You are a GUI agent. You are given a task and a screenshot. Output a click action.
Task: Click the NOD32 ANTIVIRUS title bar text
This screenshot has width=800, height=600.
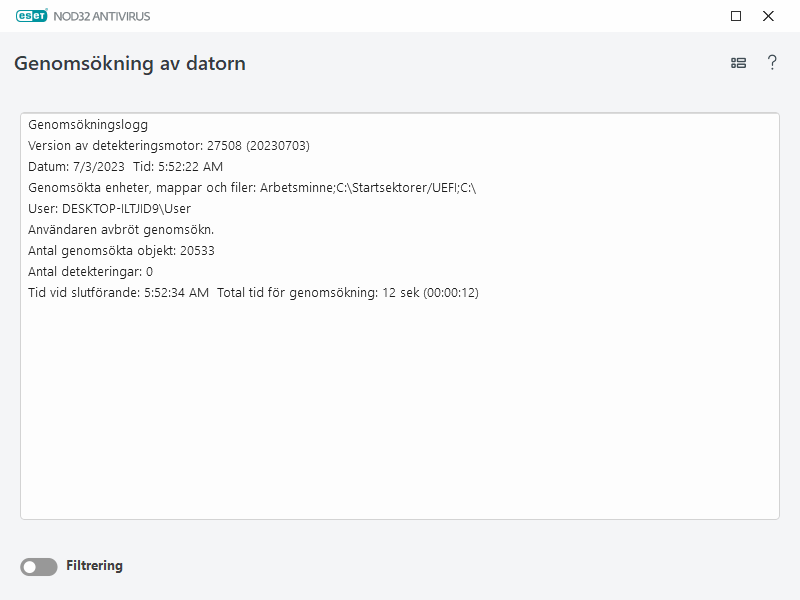pos(103,16)
